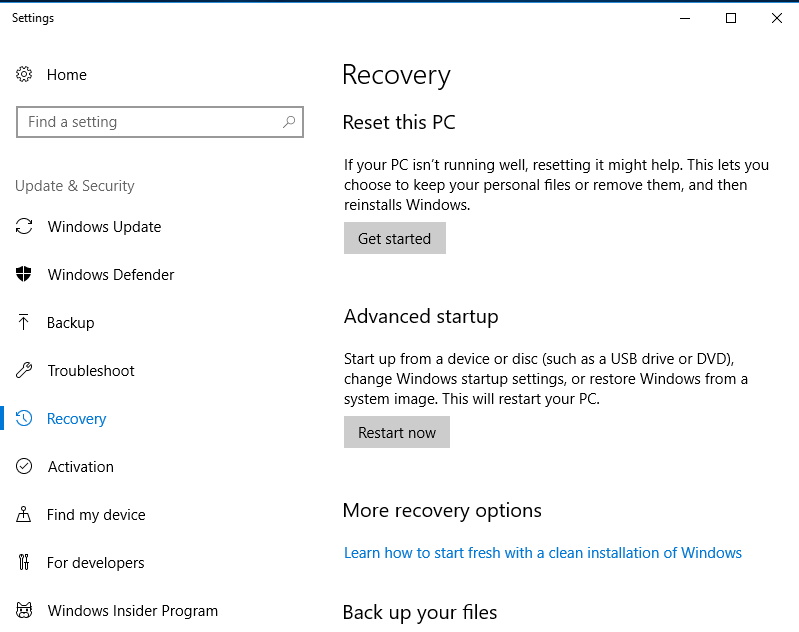Click the Recovery clock-history icon
The height and width of the screenshot is (632, 799).
click(x=24, y=418)
